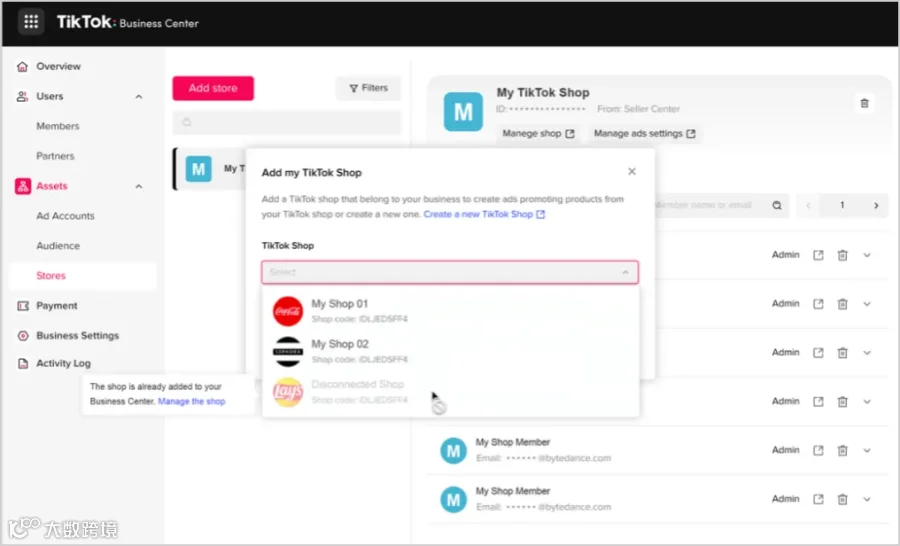Click the store search input field
The width and height of the screenshot is (900, 546).
point(287,122)
